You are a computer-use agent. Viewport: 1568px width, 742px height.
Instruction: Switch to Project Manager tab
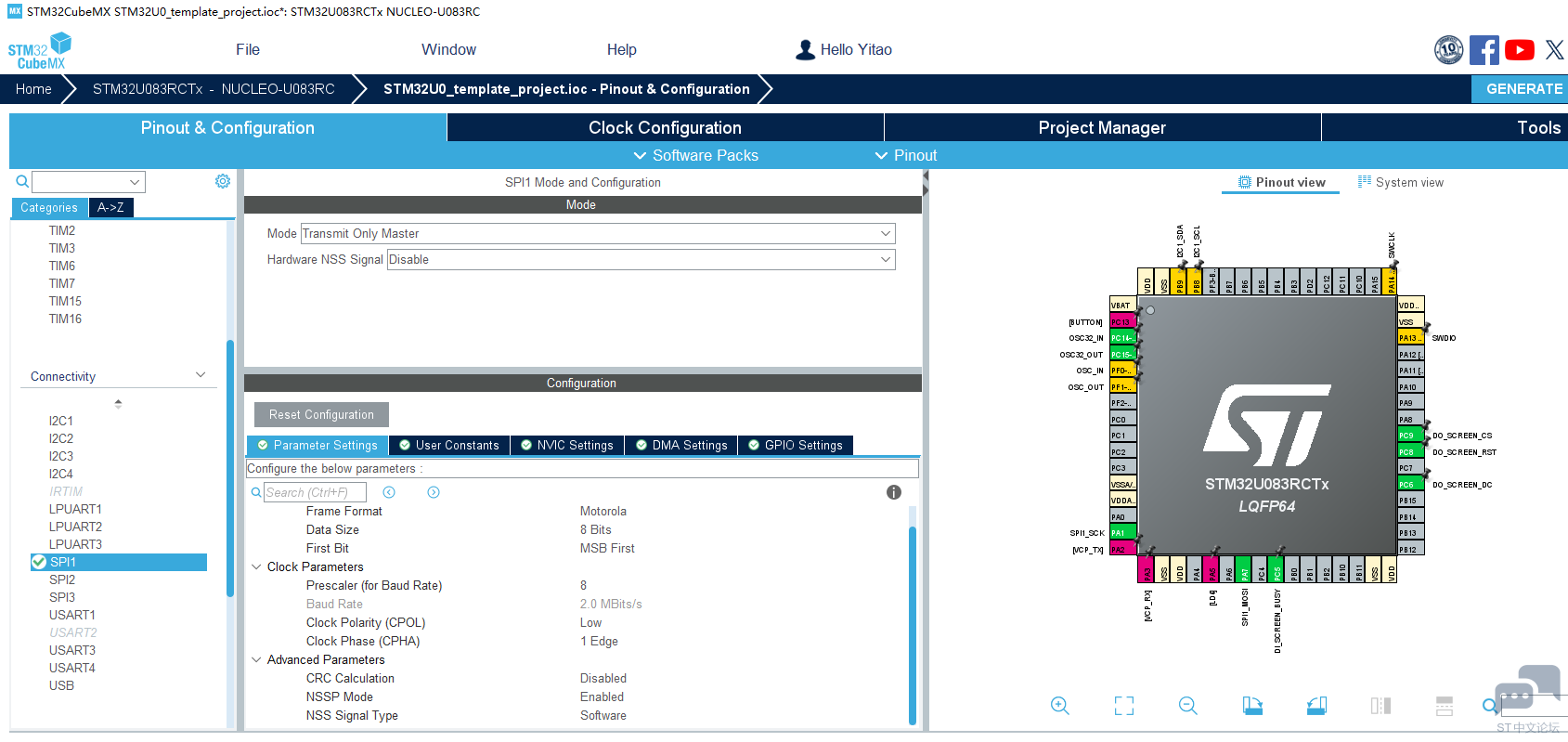[x=1102, y=127]
